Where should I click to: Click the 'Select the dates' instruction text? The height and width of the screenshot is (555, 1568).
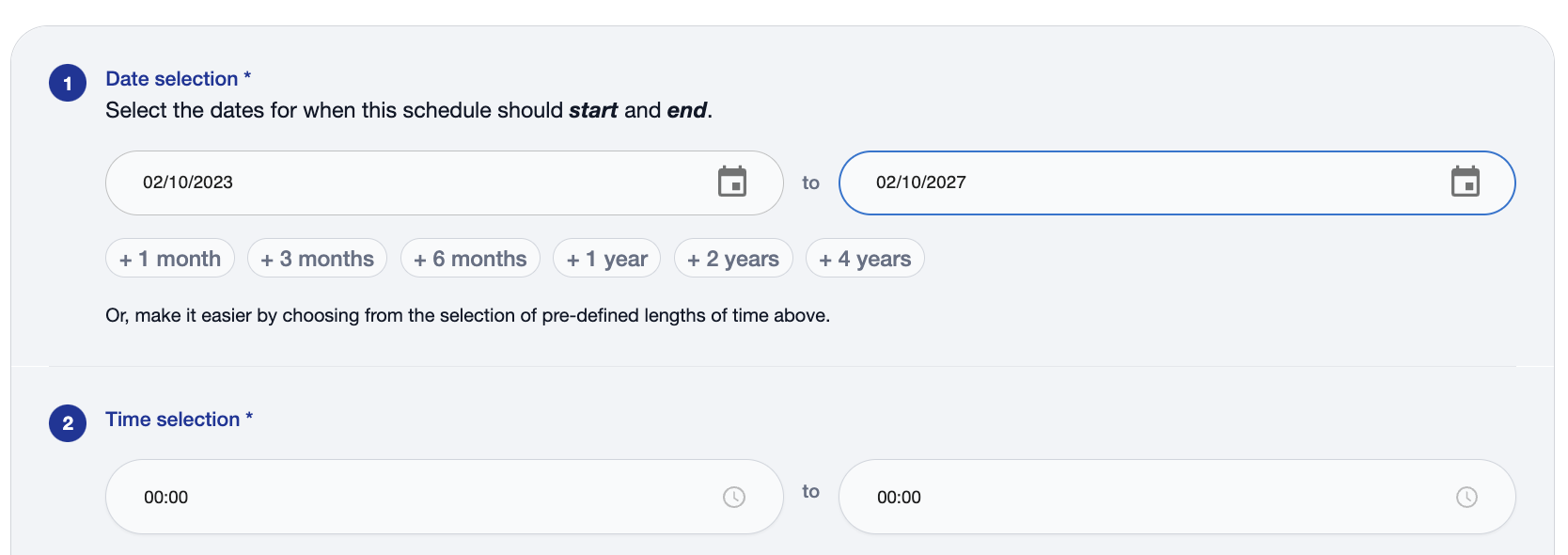[409, 110]
